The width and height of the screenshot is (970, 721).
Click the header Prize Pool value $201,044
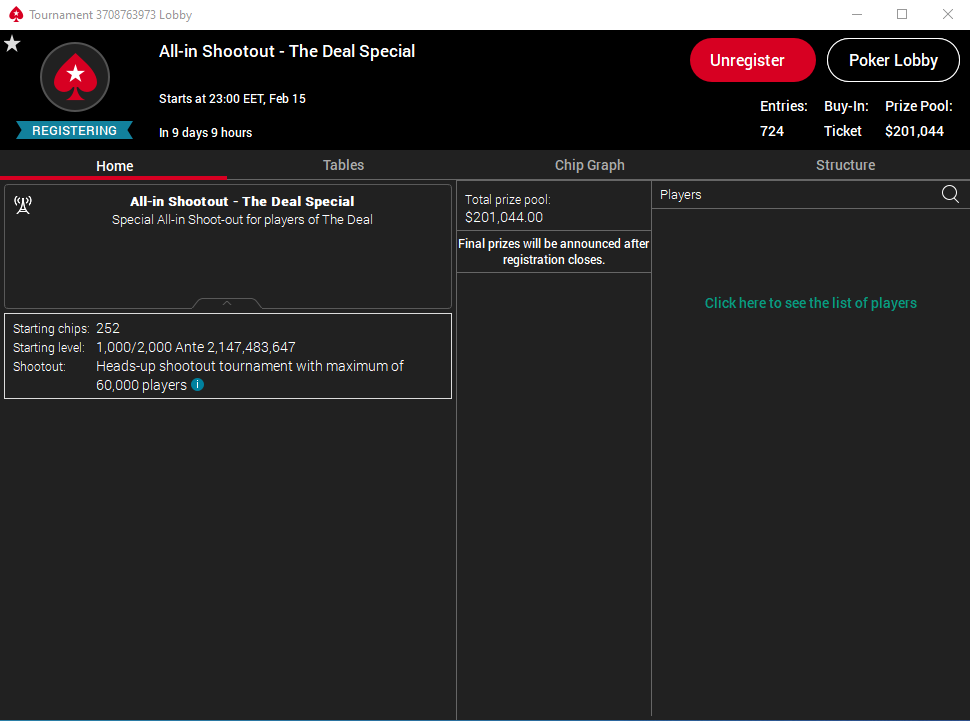914,131
